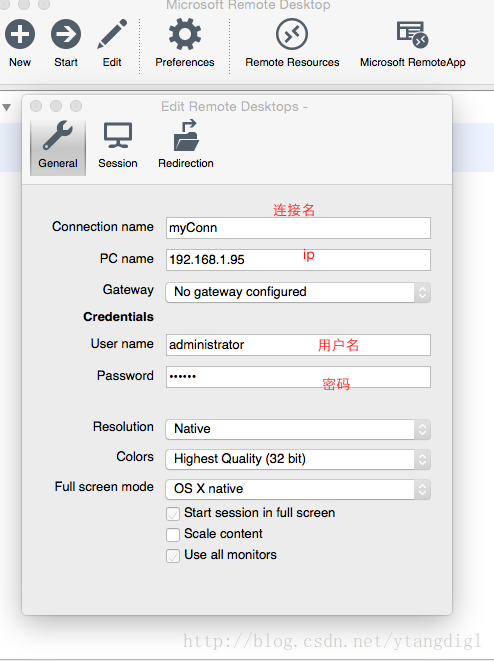
Task: Toggle the Use all monitors checkbox
Action: [173, 556]
